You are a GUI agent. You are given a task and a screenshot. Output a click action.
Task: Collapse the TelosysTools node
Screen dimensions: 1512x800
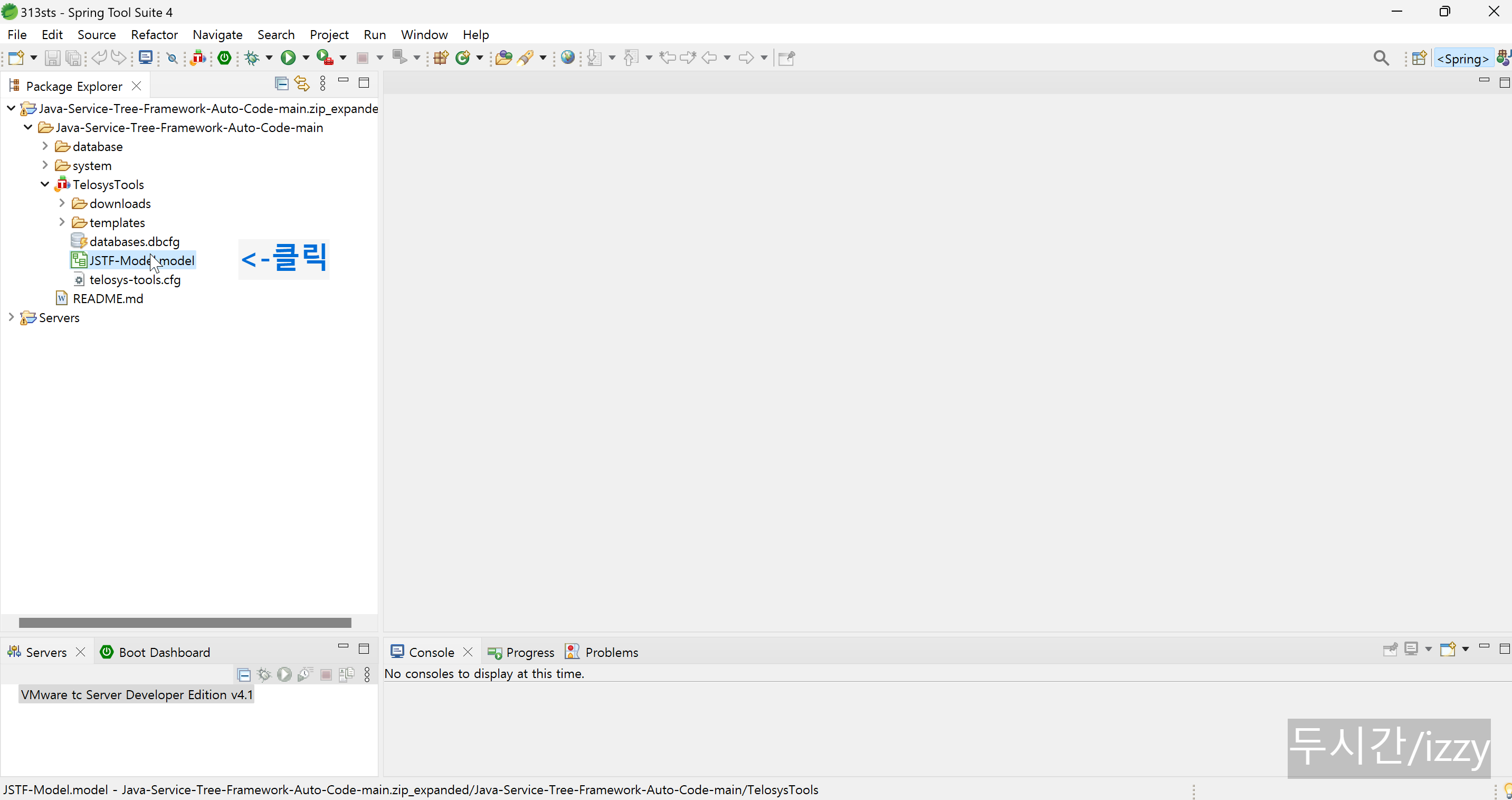point(45,184)
